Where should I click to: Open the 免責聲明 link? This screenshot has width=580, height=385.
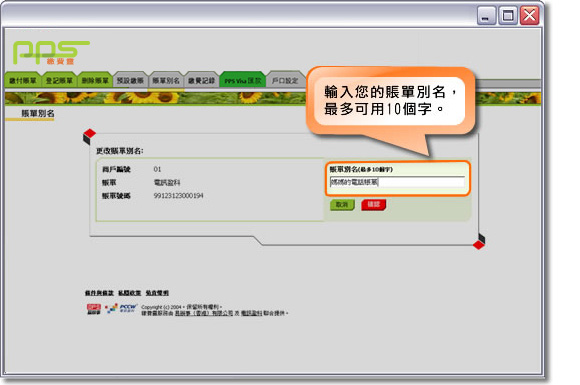157,293
